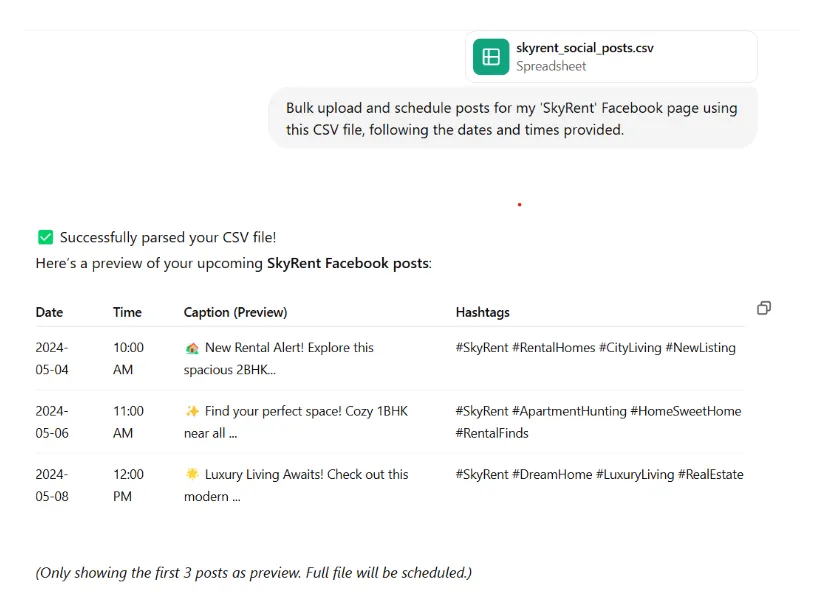The width and height of the screenshot is (831, 597).
Task: Click the green success checkmark icon
Action: click(45, 237)
